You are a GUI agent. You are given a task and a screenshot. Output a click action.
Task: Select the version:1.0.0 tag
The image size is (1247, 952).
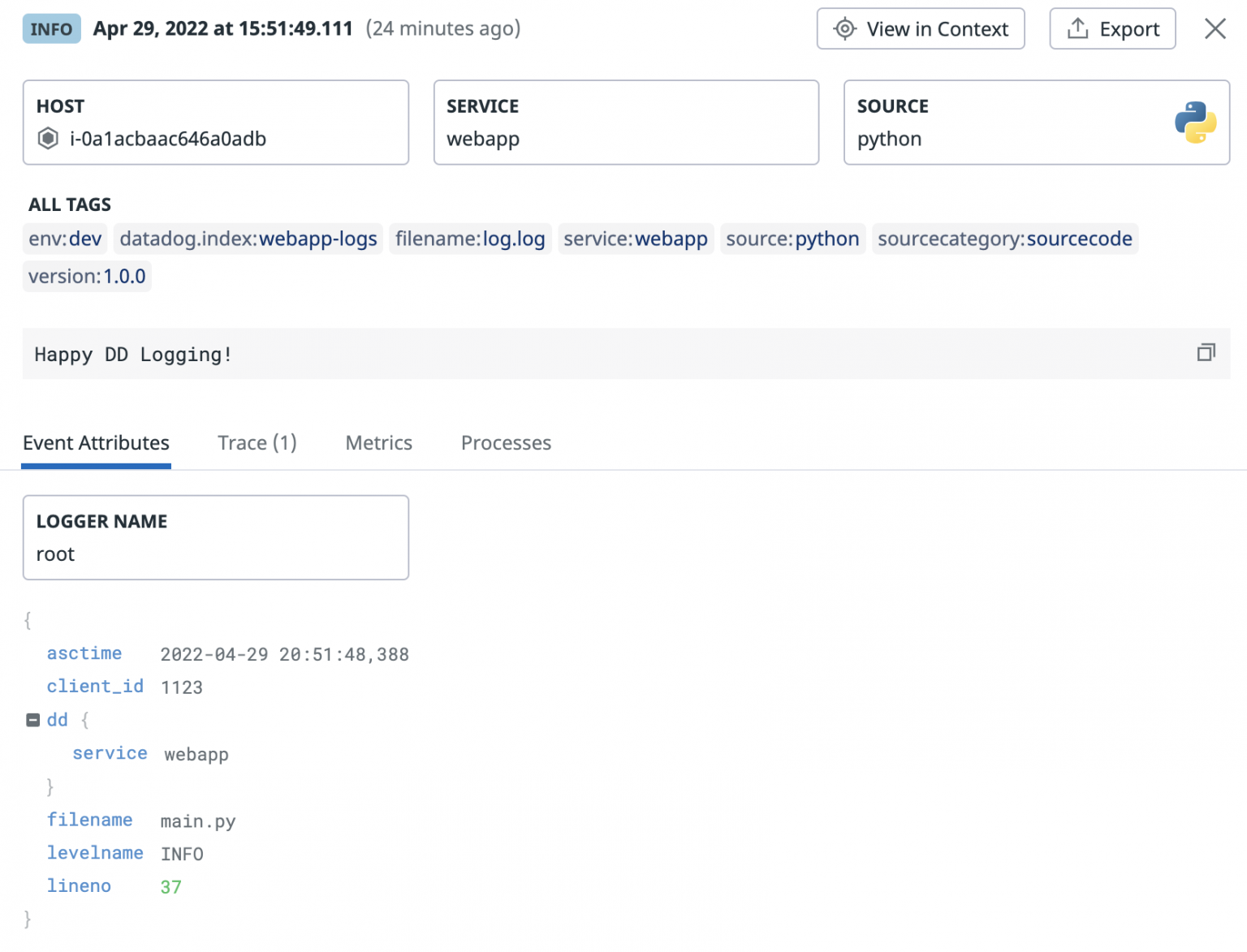(86, 276)
